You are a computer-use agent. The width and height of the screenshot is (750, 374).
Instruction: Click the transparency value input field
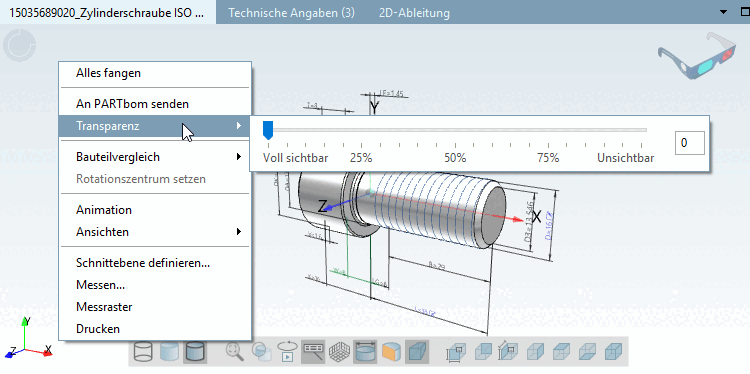point(690,143)
